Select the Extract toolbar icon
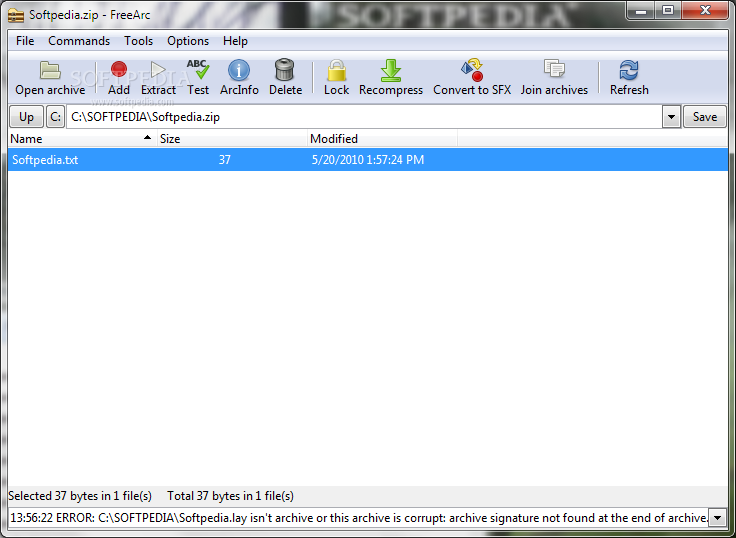 pyautogui.click(x=158, y=69)
